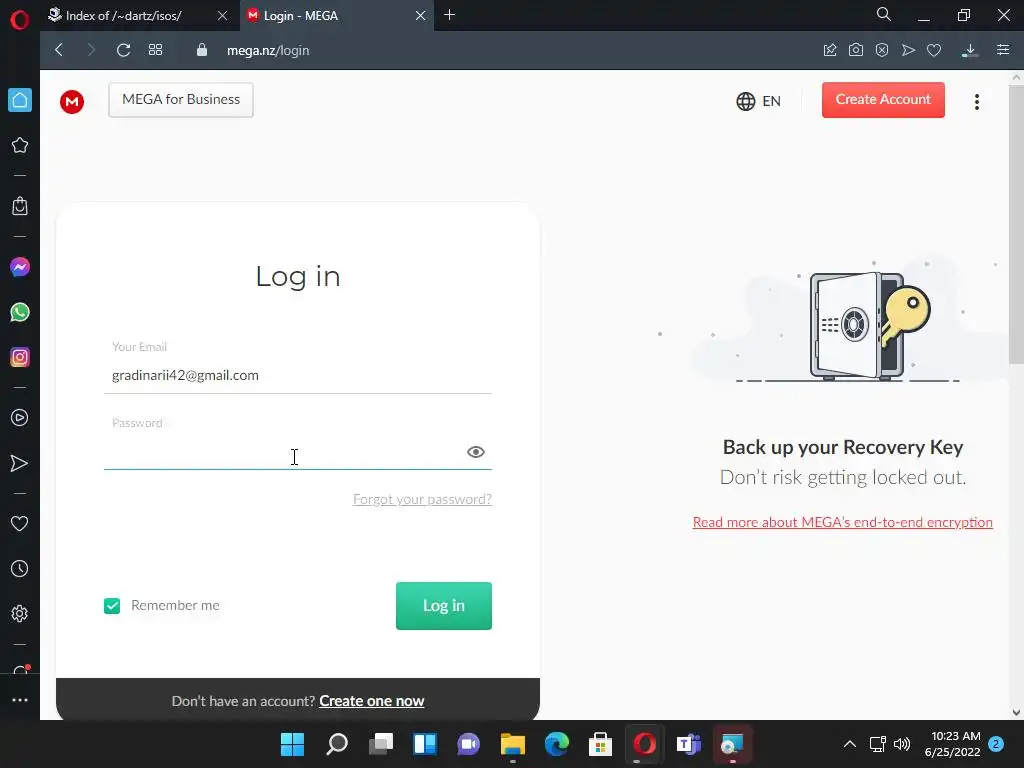Open Windows taskbar search

click(337, 744)
